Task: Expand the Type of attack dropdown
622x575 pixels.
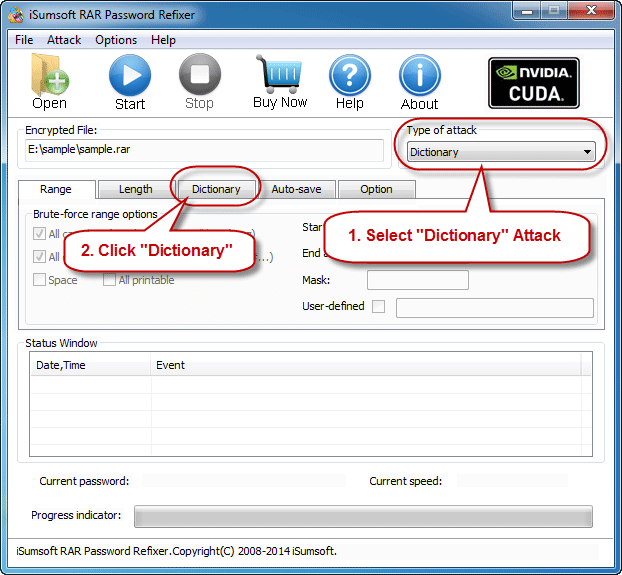Action: click(x=501, y=152)
